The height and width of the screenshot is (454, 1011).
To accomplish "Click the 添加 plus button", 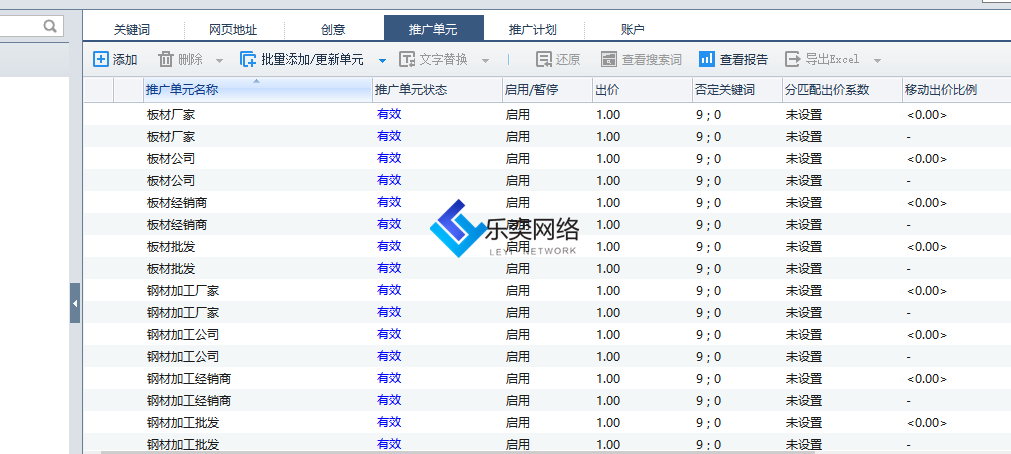I will [x=115, y=59].
